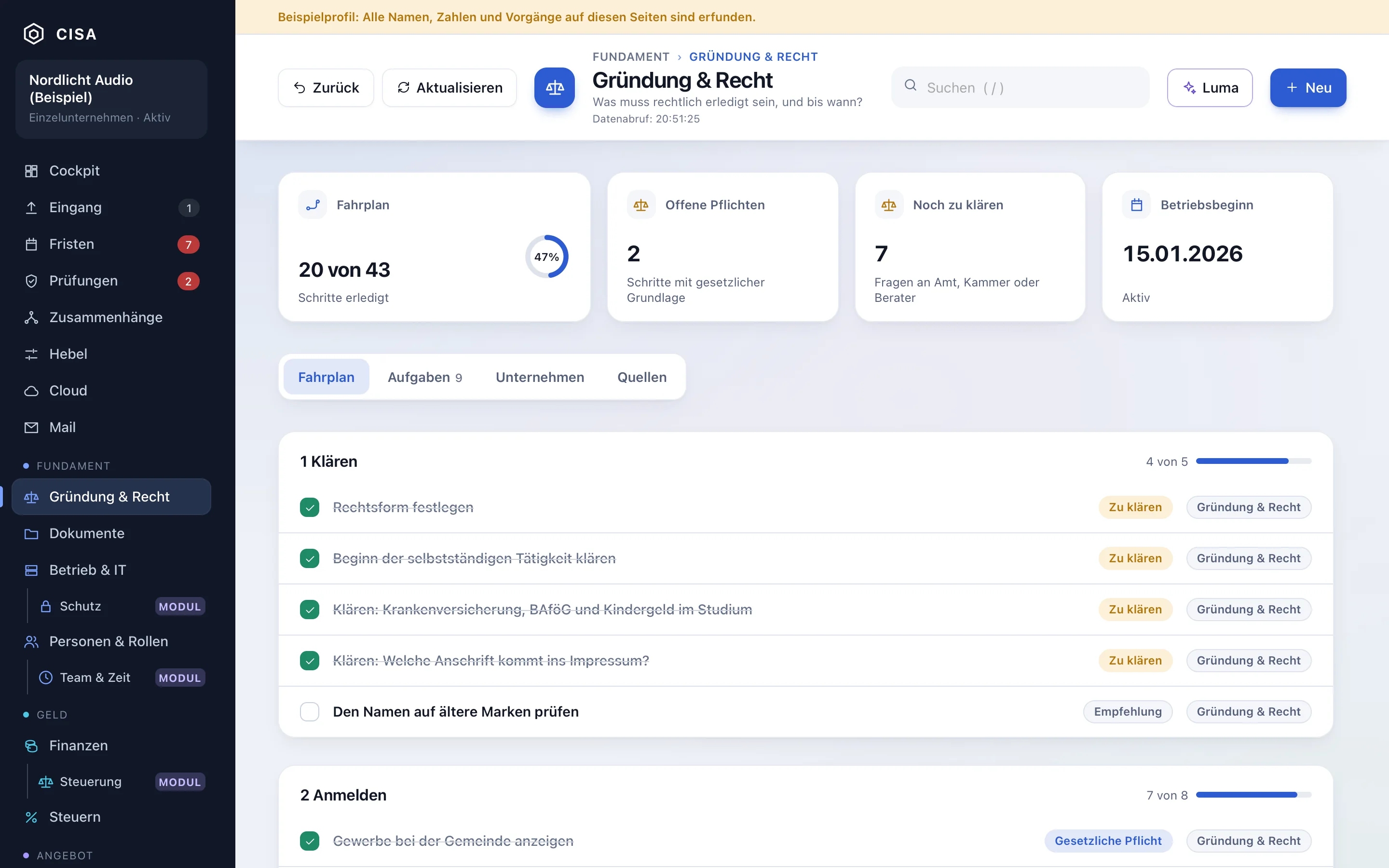Open Betrieb & IT server icon

tap(31, 570)
